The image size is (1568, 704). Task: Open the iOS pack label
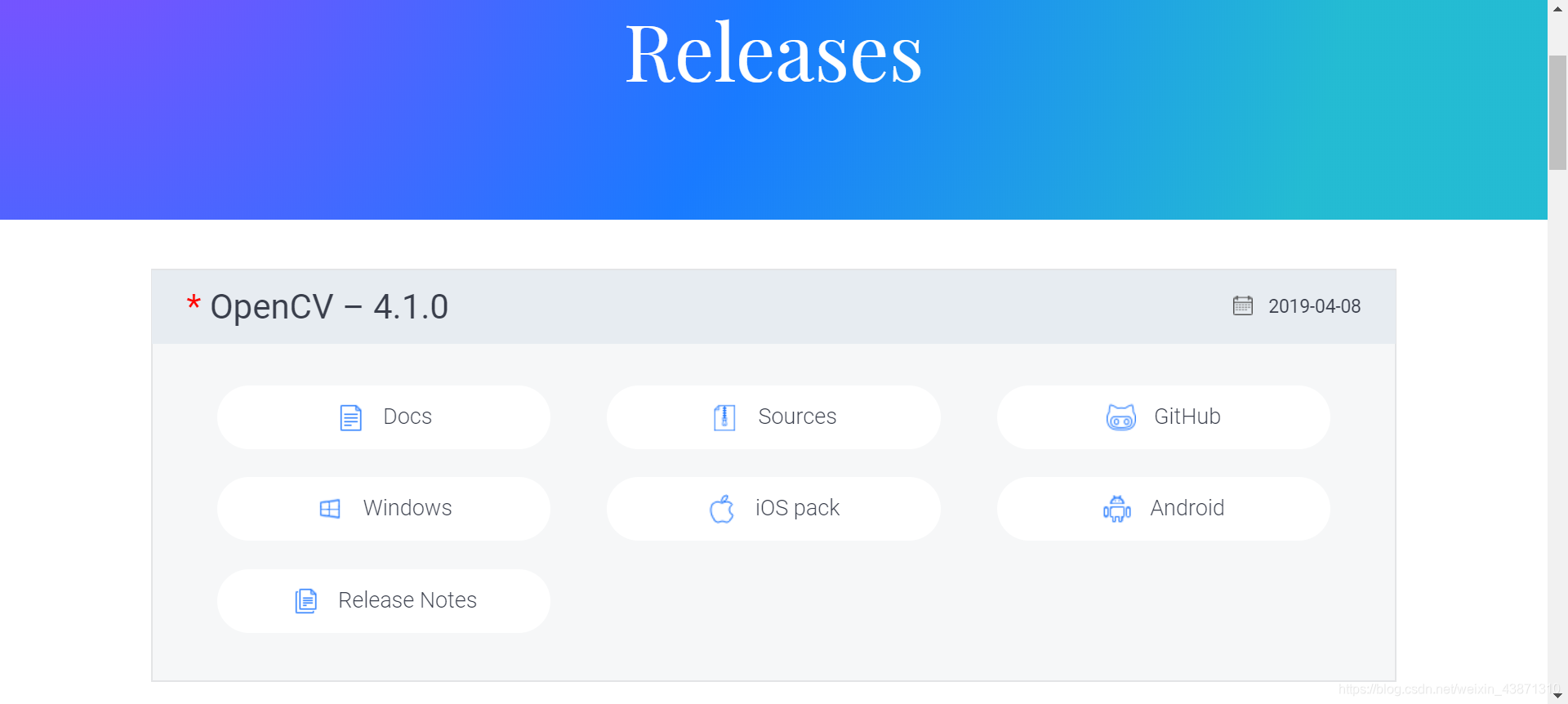[x=797, y=508]
